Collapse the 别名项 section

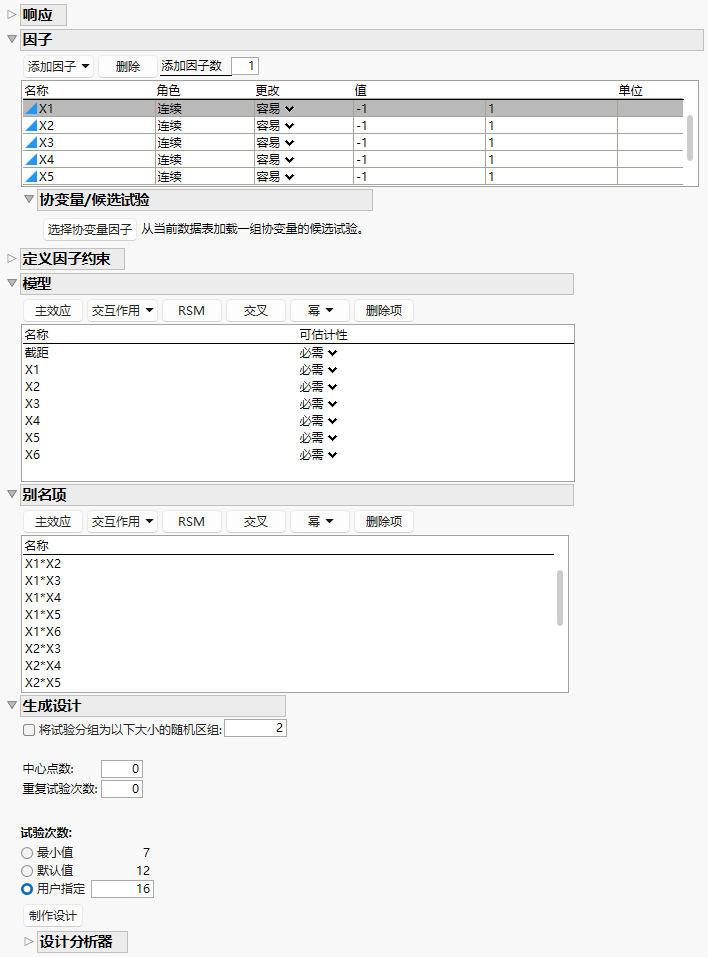click(x=11, y=494)
